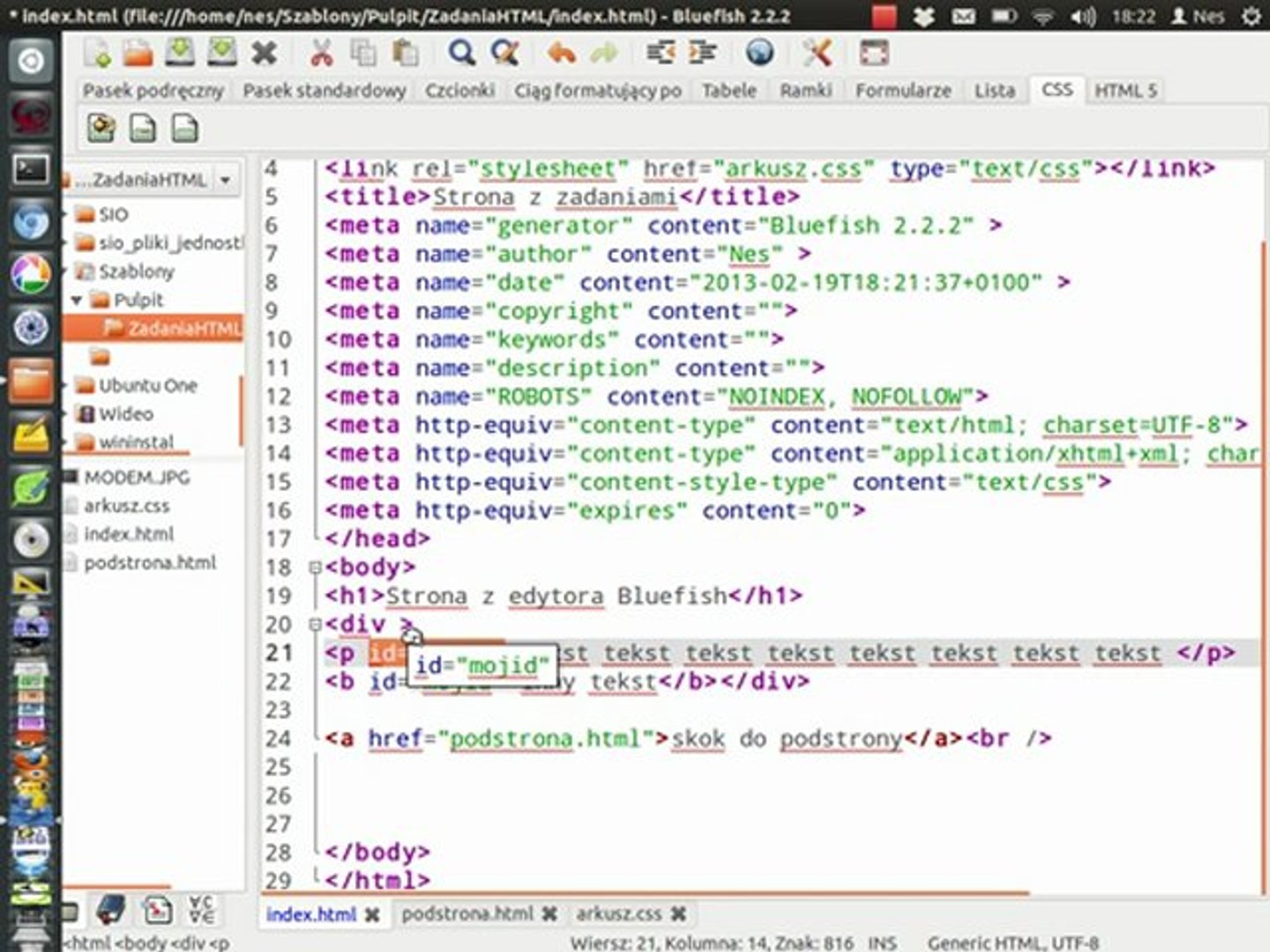This screenshot has height=952, width=1270.
Task: Select podstrona.html in file list
Action: (150, 562)
